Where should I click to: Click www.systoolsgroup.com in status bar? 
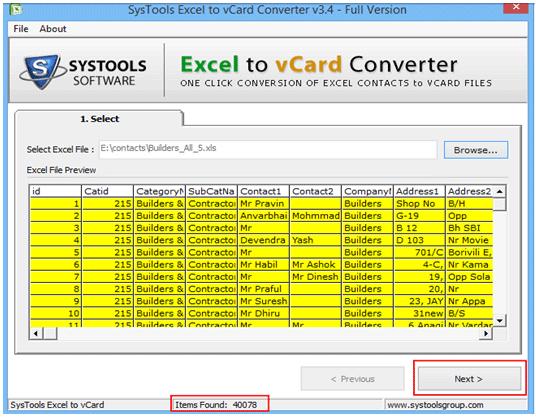[x=435, y=405]
